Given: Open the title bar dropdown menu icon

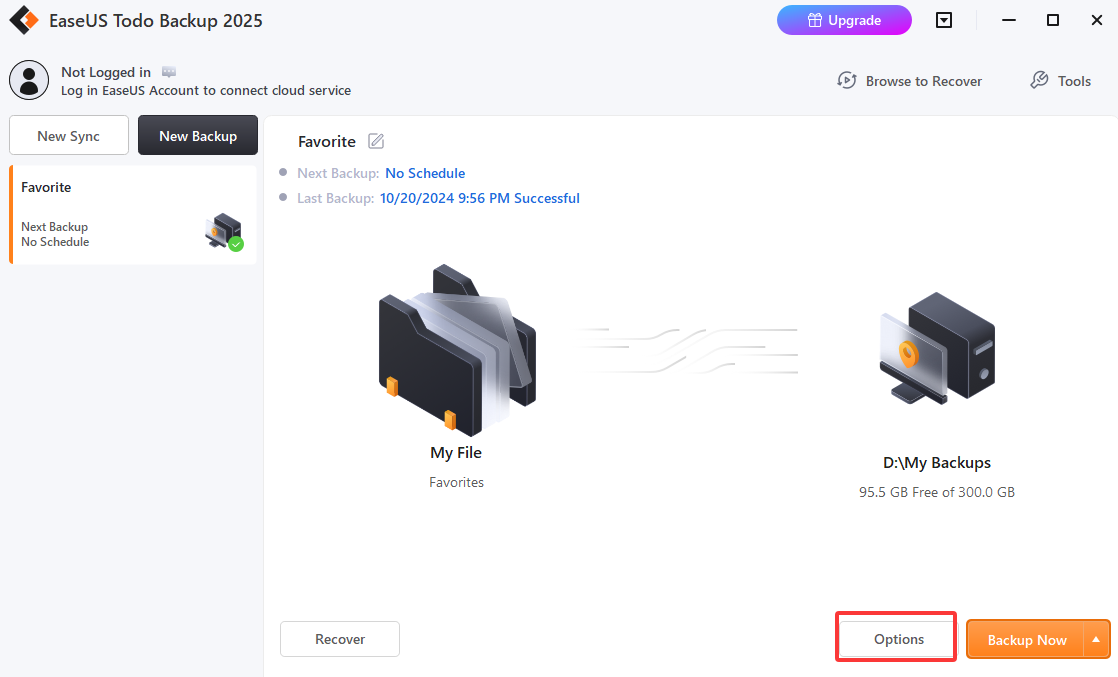Looking at the screenshot, I should tap(943, 20).
